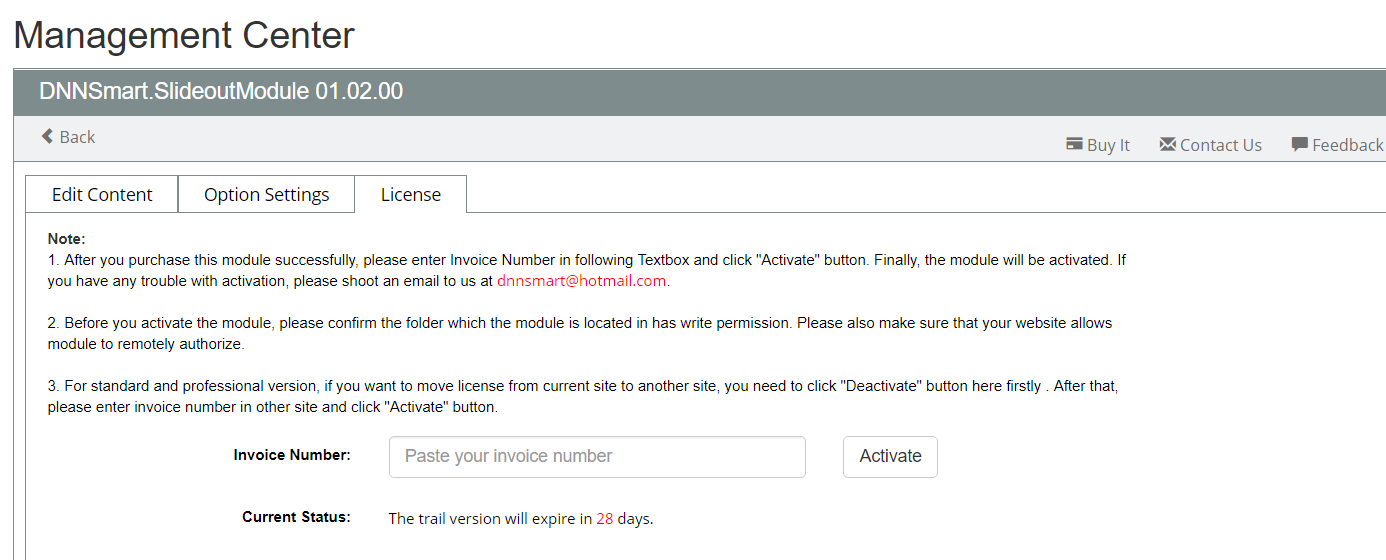The image size is (1386, 560).
Task: Click the DNNSmart.SlideoutModule 01.02.00 title
Action: 221,91
